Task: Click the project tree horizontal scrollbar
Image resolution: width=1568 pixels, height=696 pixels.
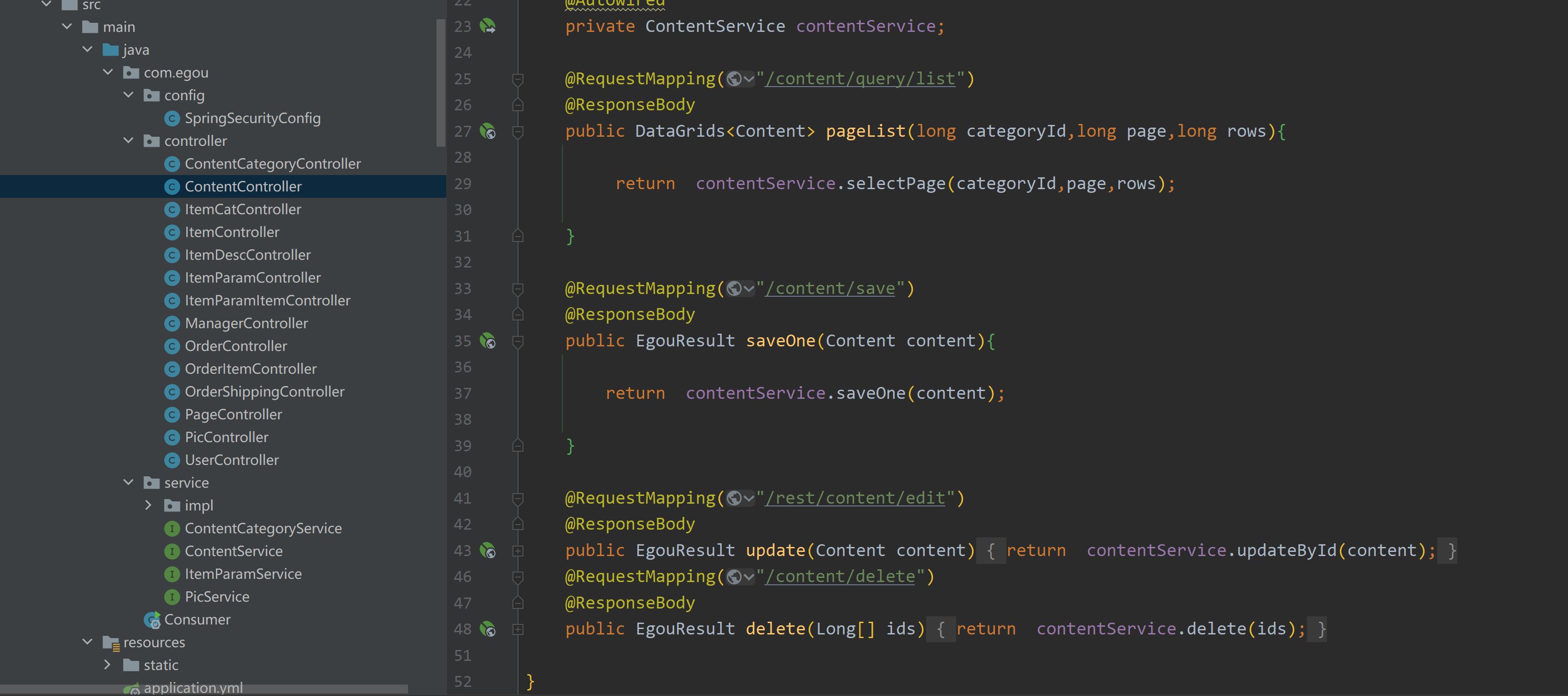Action: (x=204, y=689)
